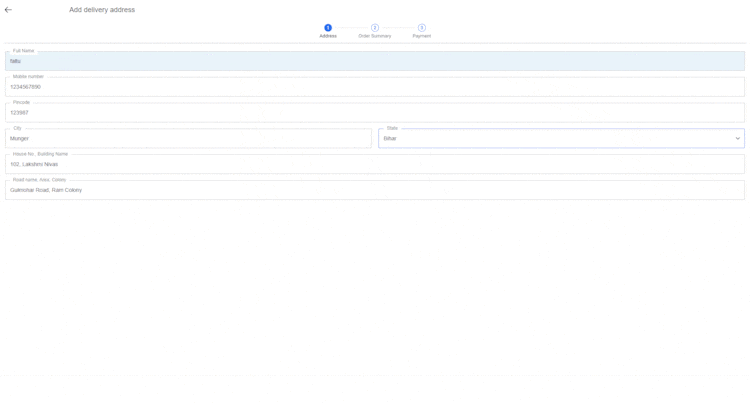This screenshot has height=403, width=750.
Task: Click the floating Full Name label
Action: pyautogui.click(x=23, y=51)
